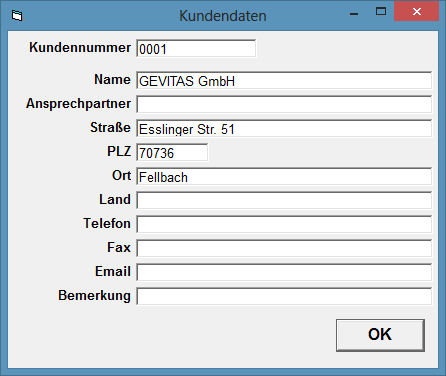The image size is (446, 376).
Task: Click into the empty Fax field
Action: point(284,248)
